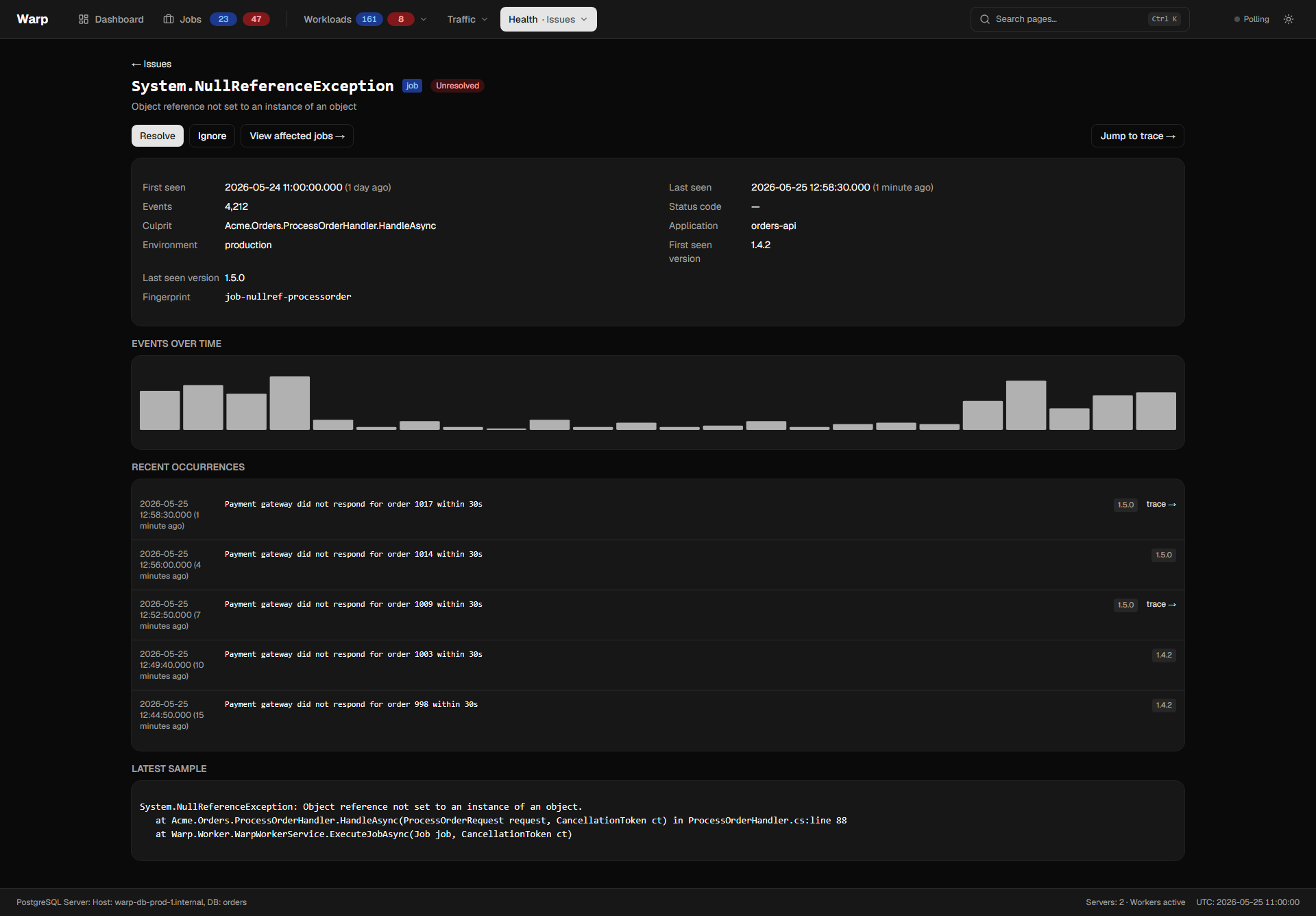1316x916 pixels.
Task: Open the Jobs section
Action: [182, 19]
